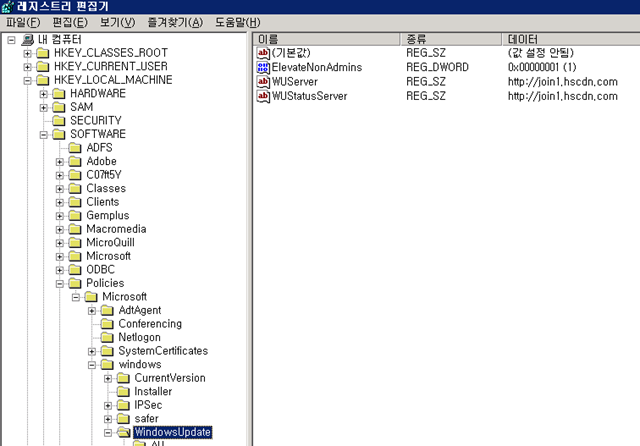Select the WUServer value name
The height and width of the screenshot is (446, 640).
(x=295, y=82)
